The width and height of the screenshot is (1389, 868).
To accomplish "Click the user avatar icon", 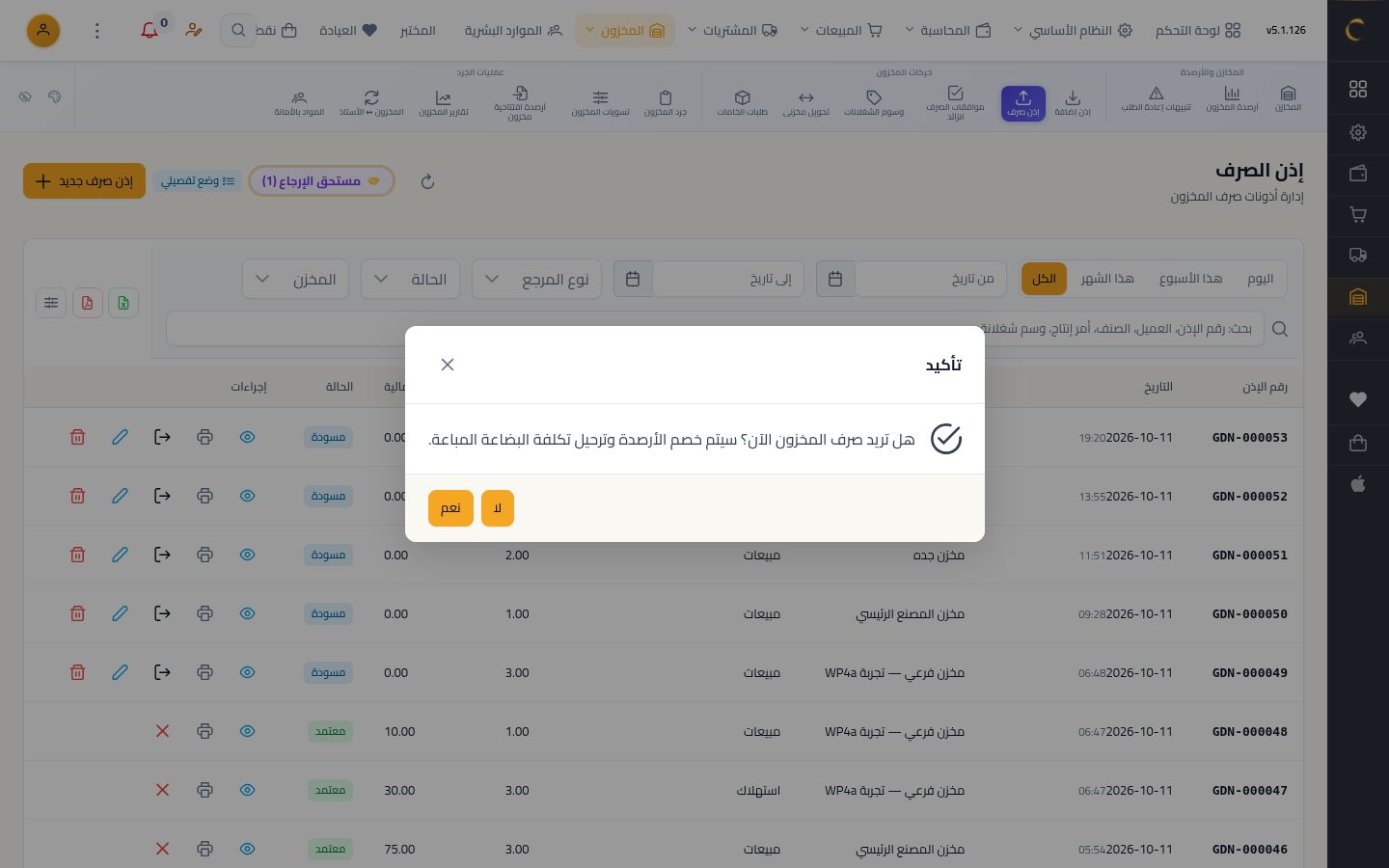I will [43, 31].
